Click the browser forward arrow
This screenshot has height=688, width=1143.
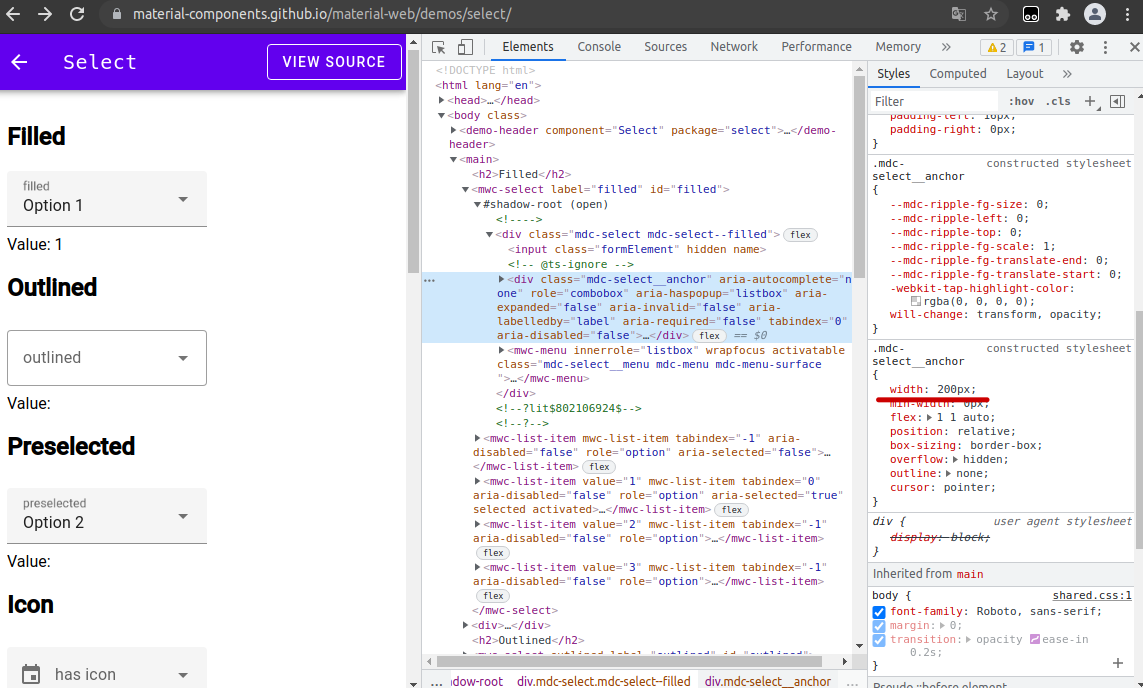pos(45,14)
